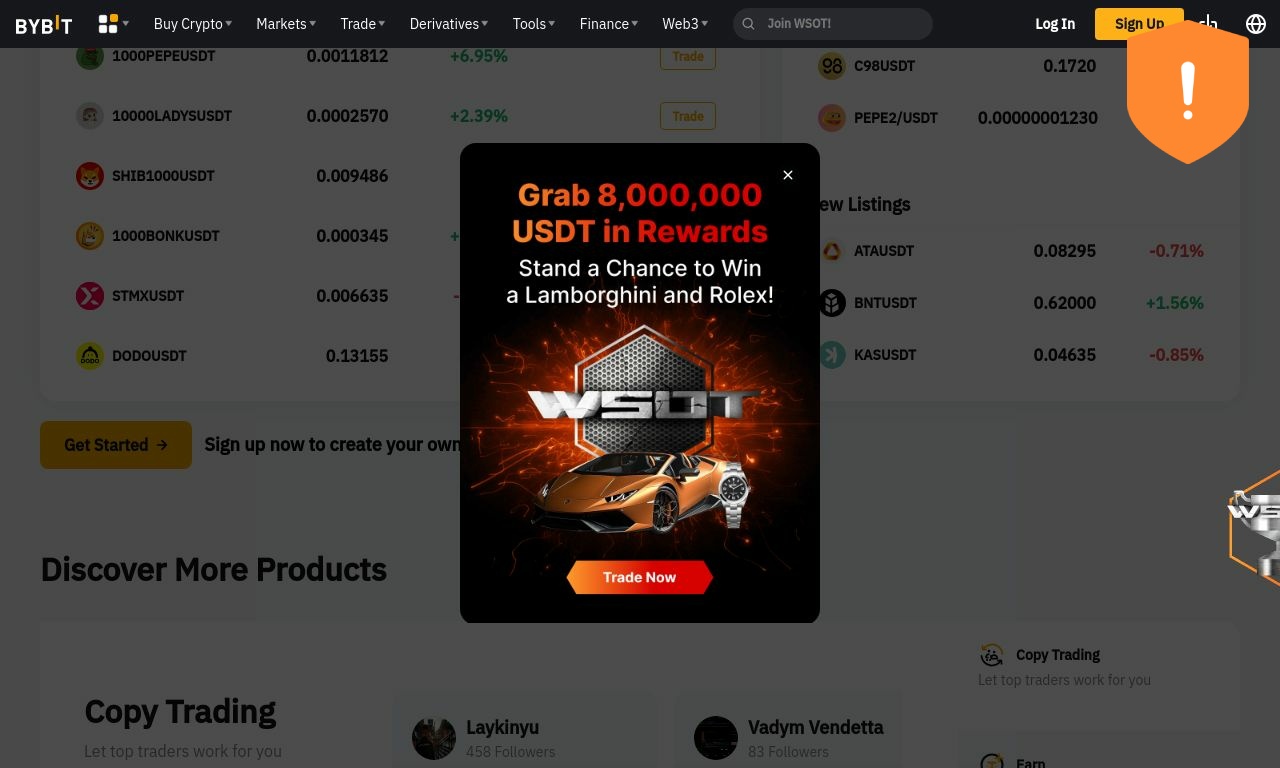The width and height of the screenshot is (1280, 768).
Task: Click the SHIB1000USDT coin icon
Action: [x=90, y=176]
